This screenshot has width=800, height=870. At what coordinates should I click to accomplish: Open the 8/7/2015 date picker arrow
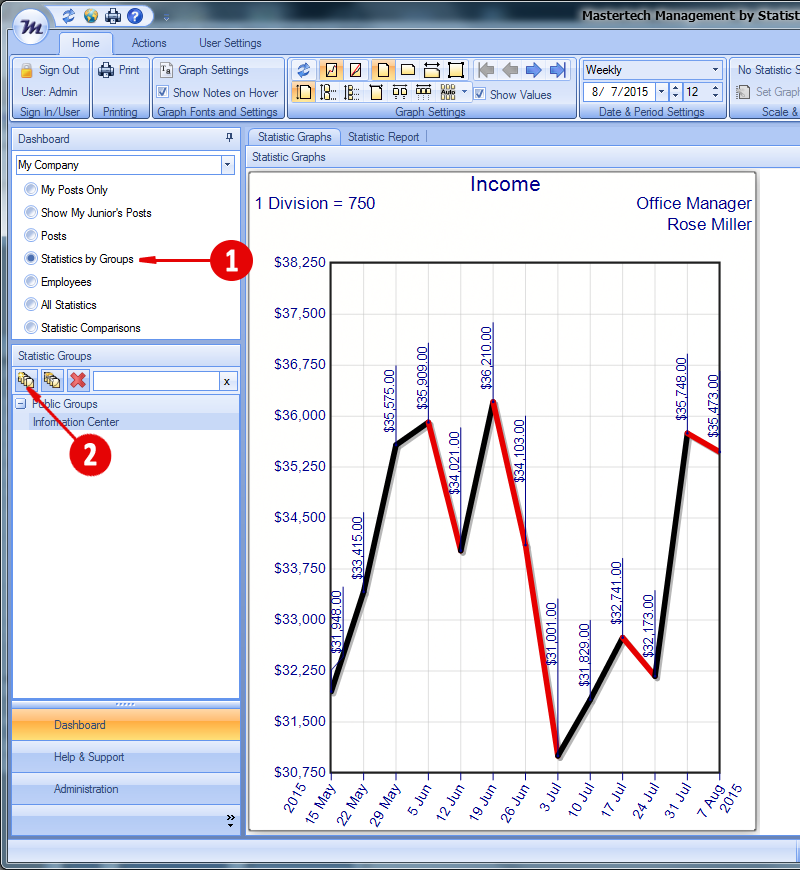tap(661, 92)
